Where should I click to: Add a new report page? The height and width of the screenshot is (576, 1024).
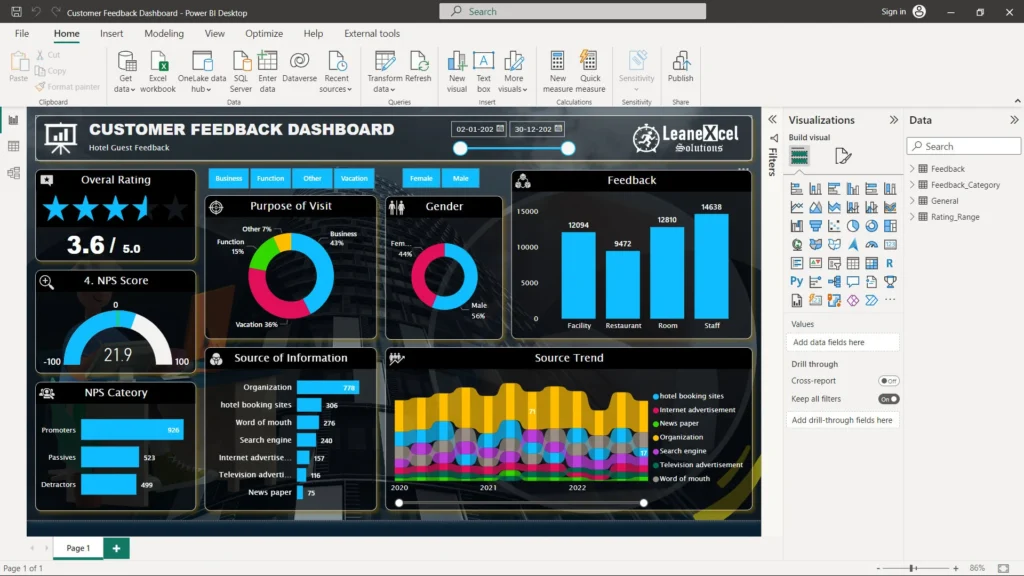(x=116, y=548)
